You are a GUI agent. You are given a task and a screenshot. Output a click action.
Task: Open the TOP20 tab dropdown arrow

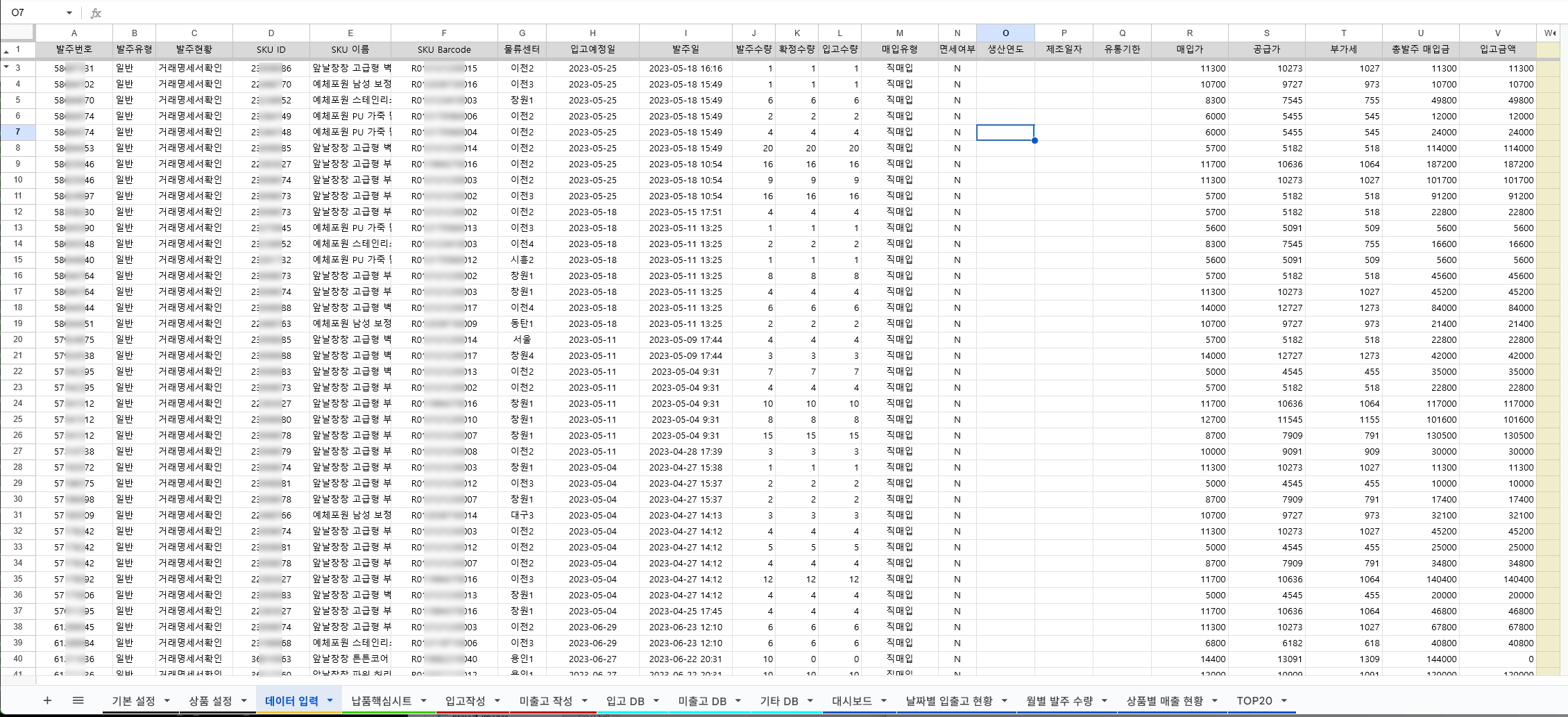[x=1284, y=700]
